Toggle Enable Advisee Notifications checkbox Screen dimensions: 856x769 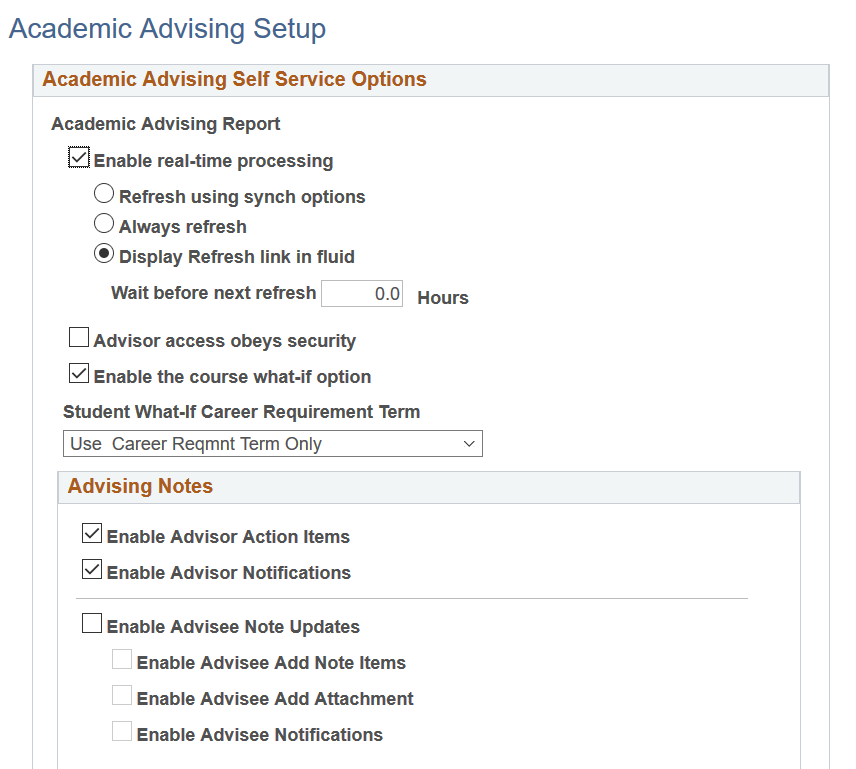(x=122, y=733)
